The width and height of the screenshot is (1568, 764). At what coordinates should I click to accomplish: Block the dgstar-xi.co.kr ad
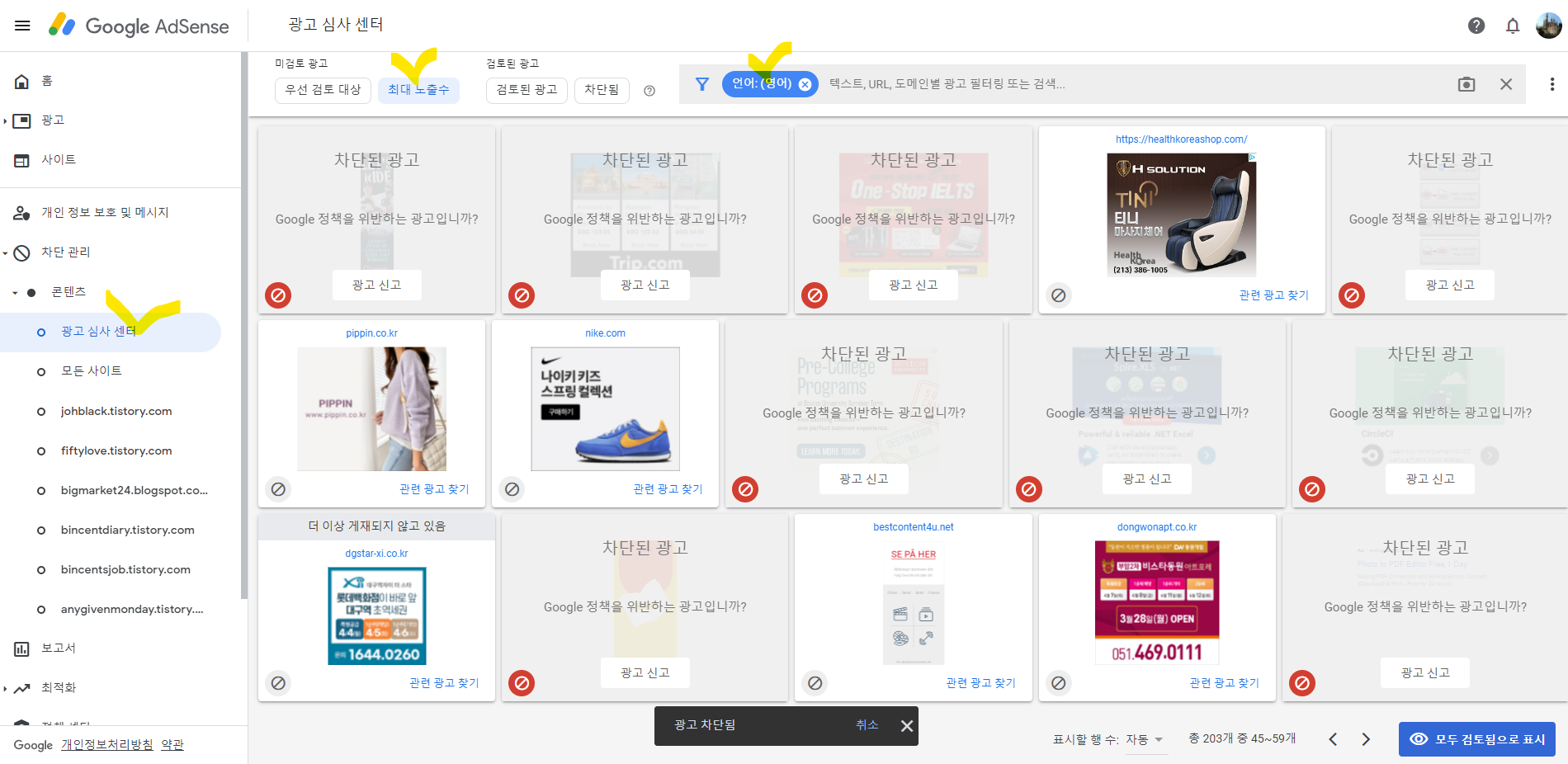278,683
